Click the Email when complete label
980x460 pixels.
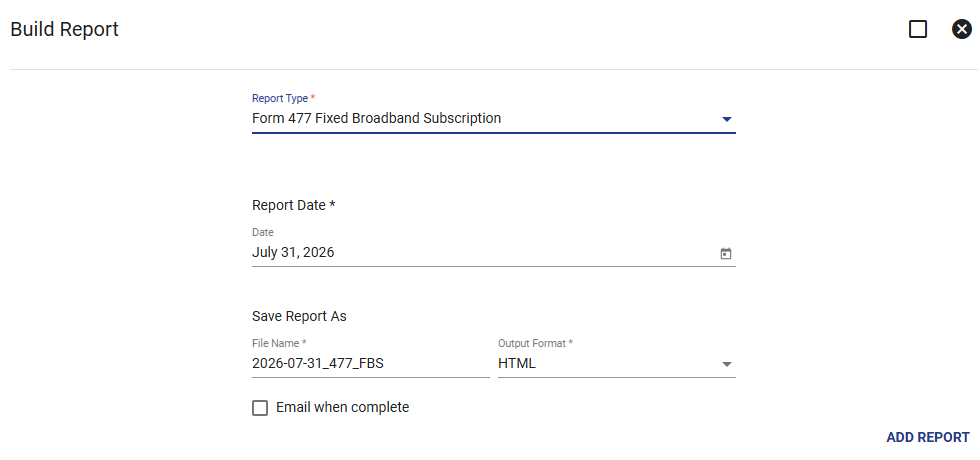tap(342, 408)
